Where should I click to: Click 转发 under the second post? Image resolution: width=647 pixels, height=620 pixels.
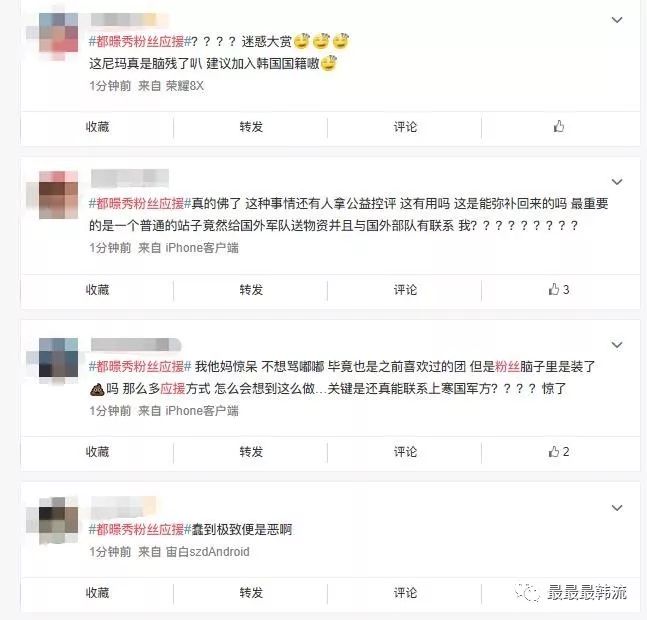pyautogui.click(x=251, y=290)
